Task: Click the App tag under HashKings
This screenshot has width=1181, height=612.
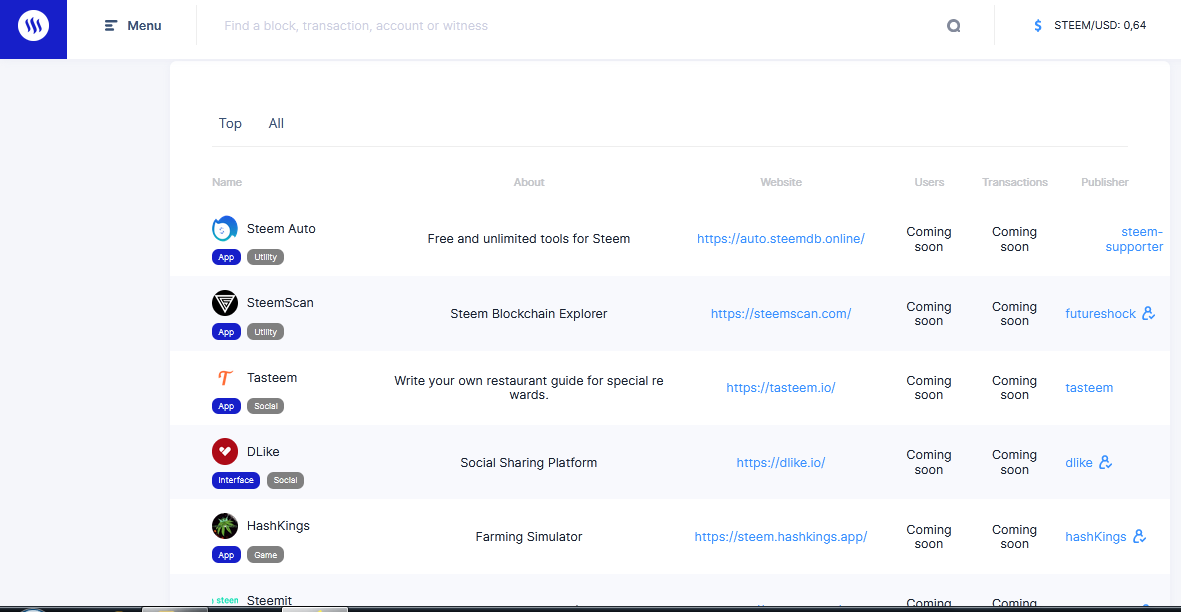Action: [x=226, y=555]
